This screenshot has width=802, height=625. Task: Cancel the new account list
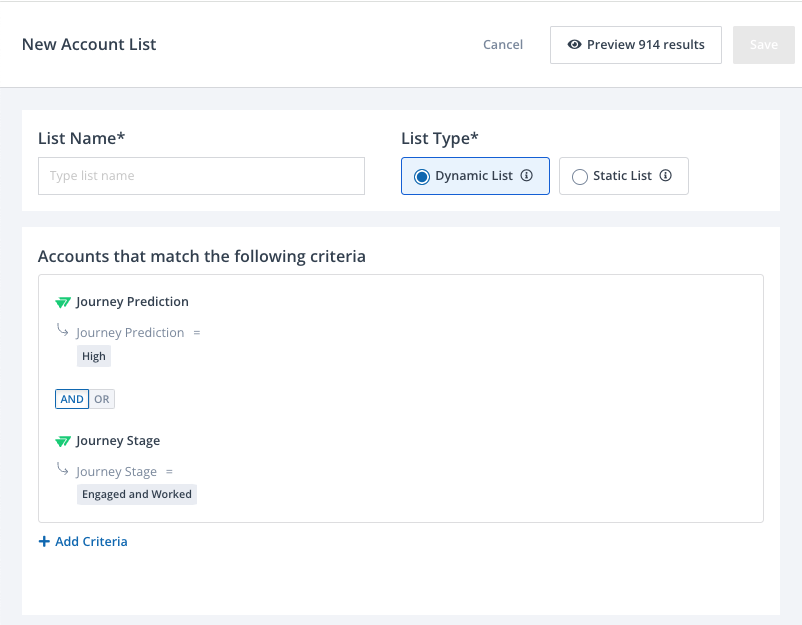coord(503,44)
